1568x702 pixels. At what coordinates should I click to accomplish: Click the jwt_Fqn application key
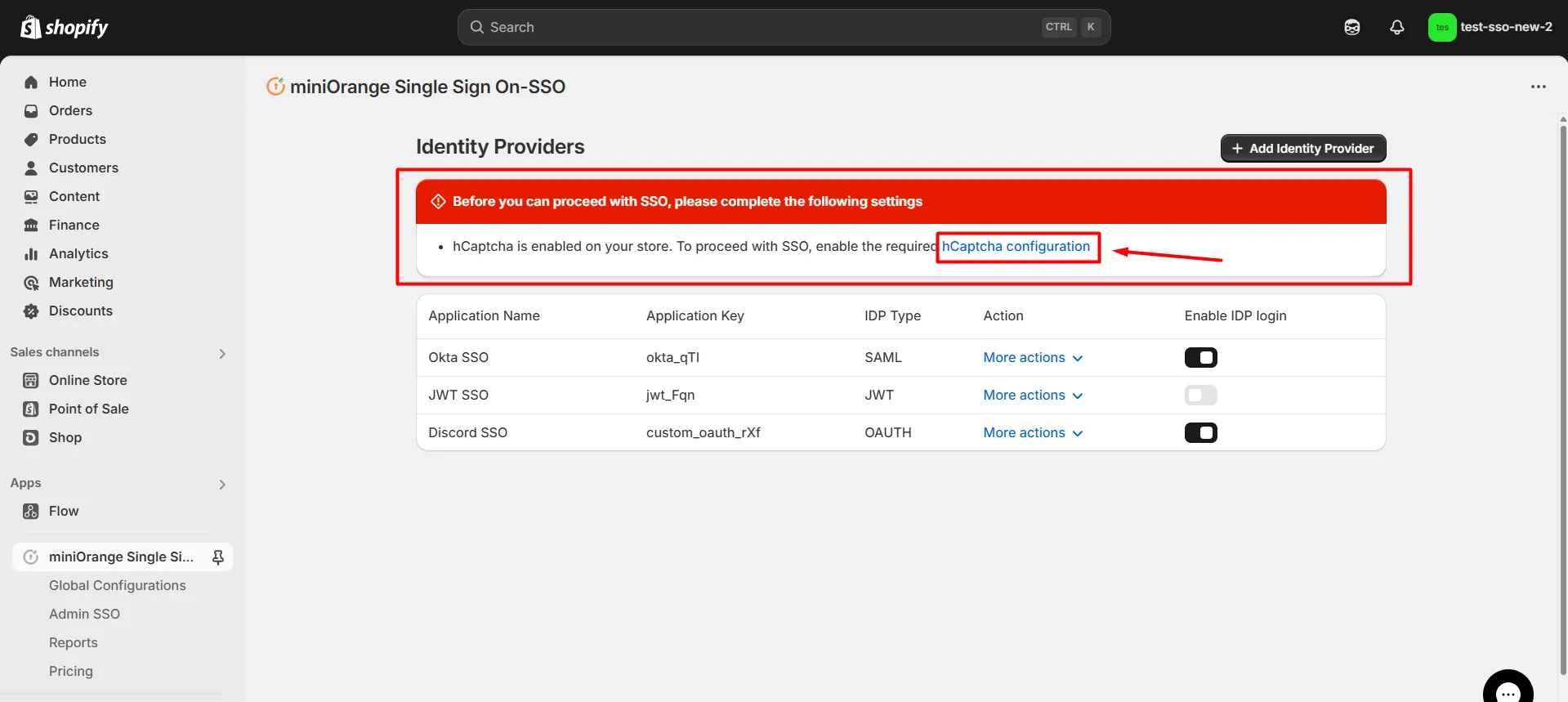coord(670,395)
